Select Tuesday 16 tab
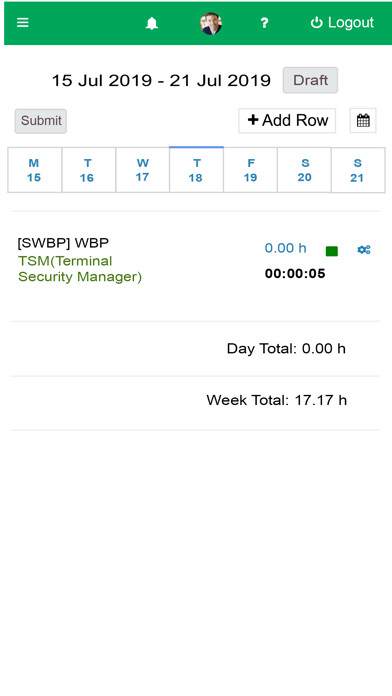 click(88, 170)
